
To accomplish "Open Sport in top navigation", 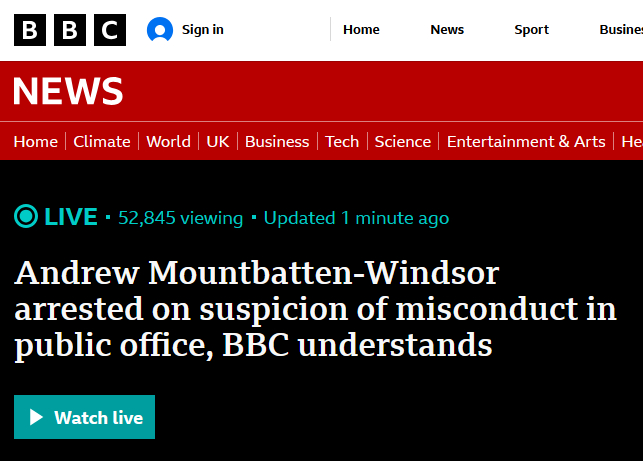I will click(x=531, y=30).
